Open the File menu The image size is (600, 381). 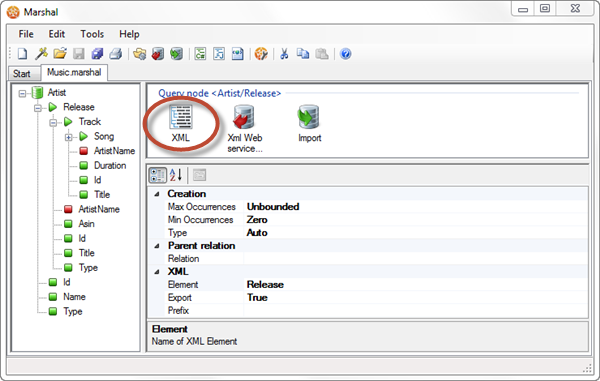(26, 34)
